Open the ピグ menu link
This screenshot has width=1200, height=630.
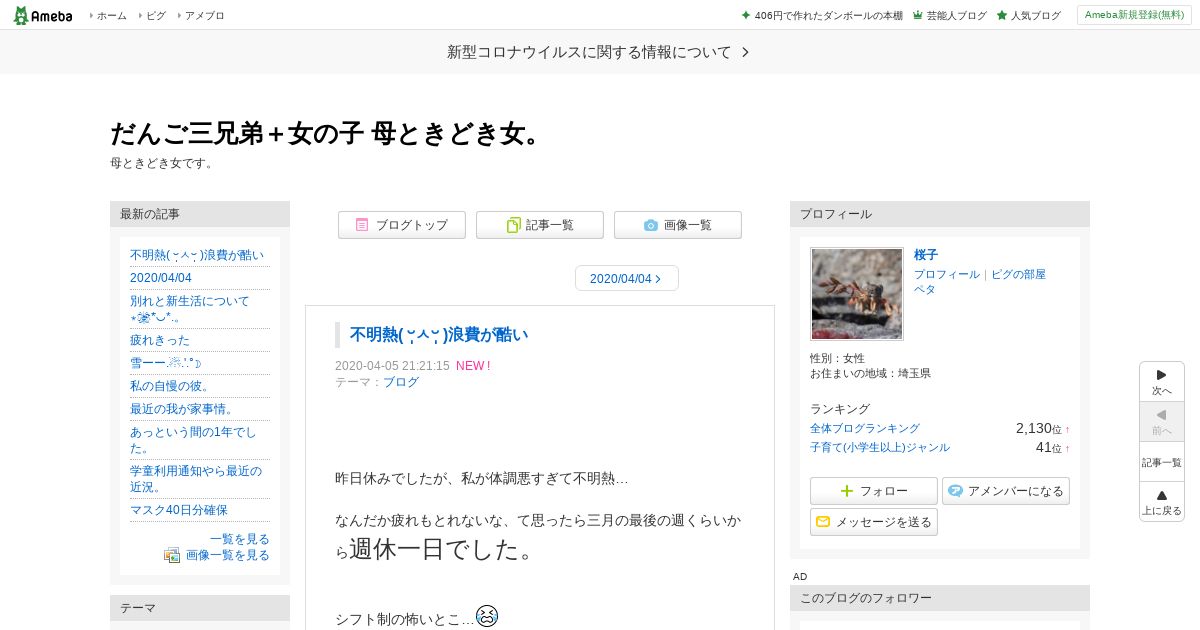click(156, 15)
